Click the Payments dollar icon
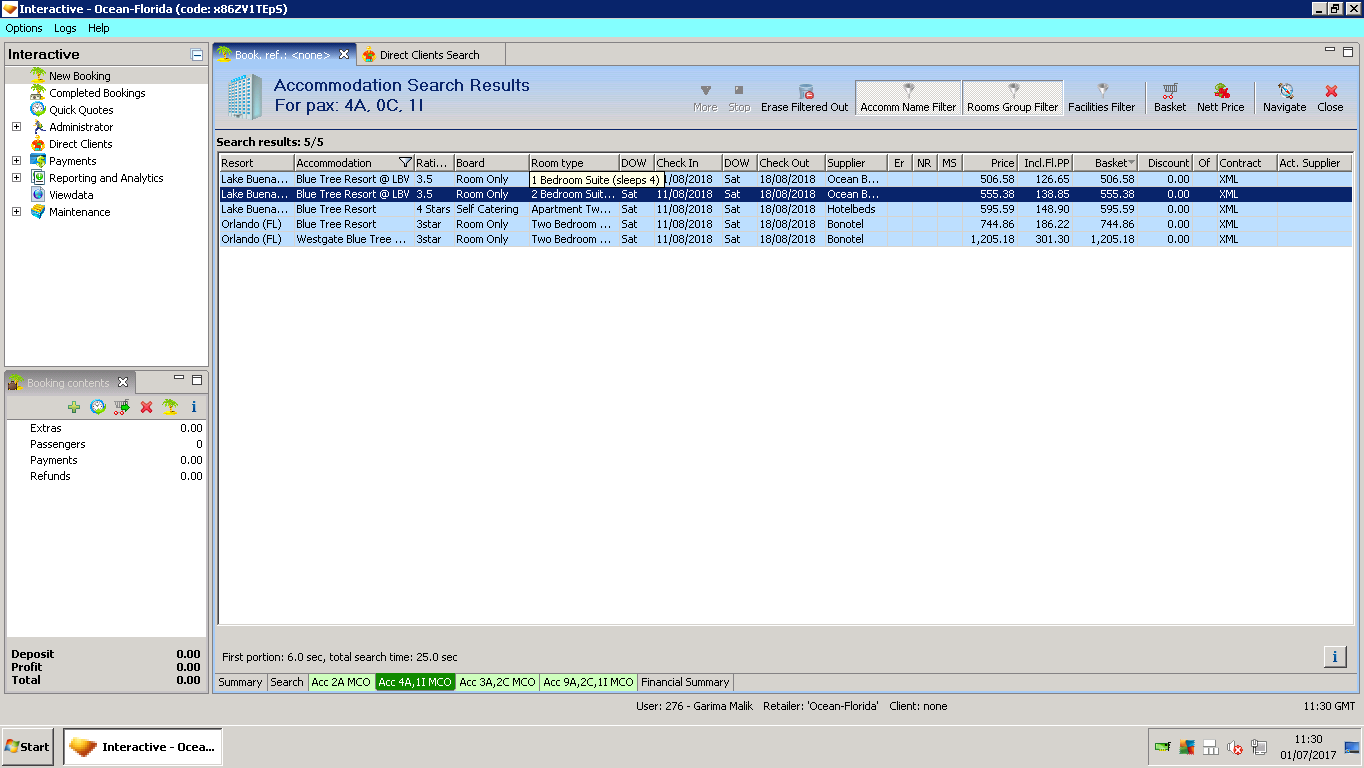 tap(38, 161)
